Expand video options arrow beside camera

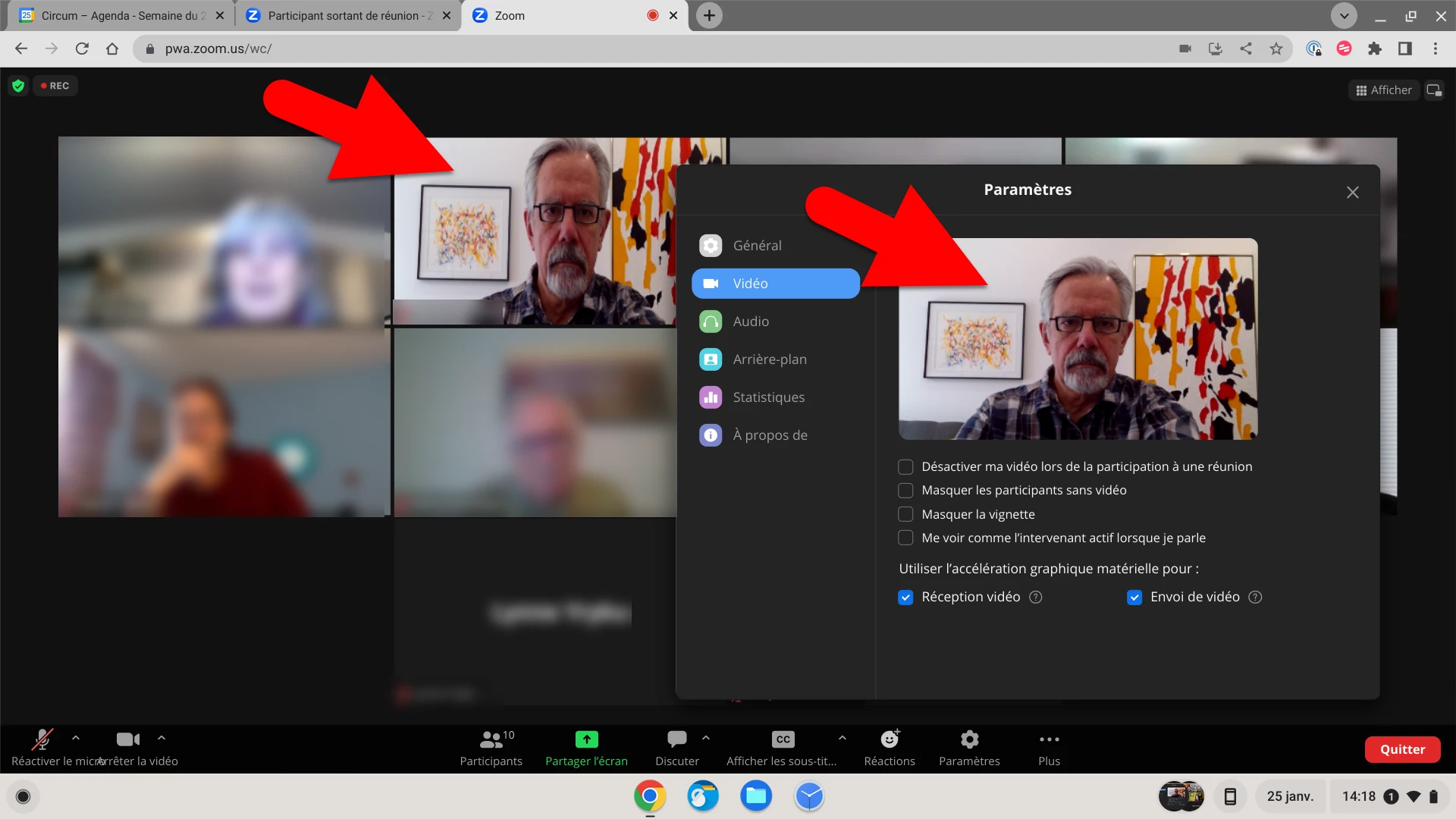(162, 736)
